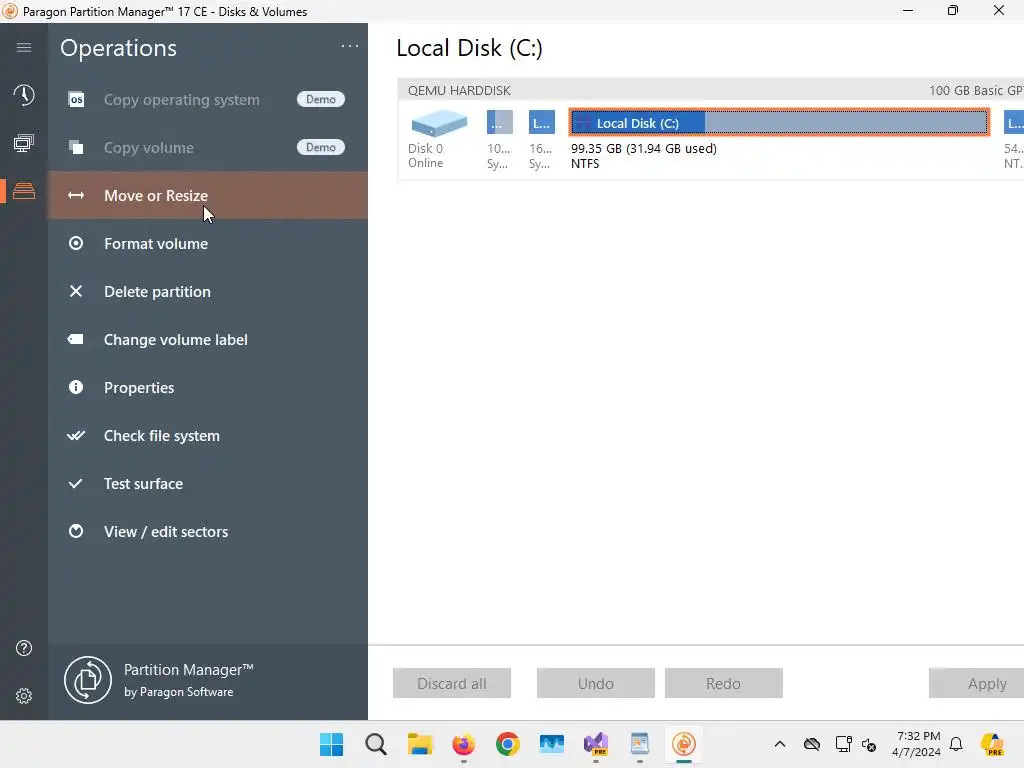
Task: Open the hamburger menu in sidebar
Action: click(24, 47)
